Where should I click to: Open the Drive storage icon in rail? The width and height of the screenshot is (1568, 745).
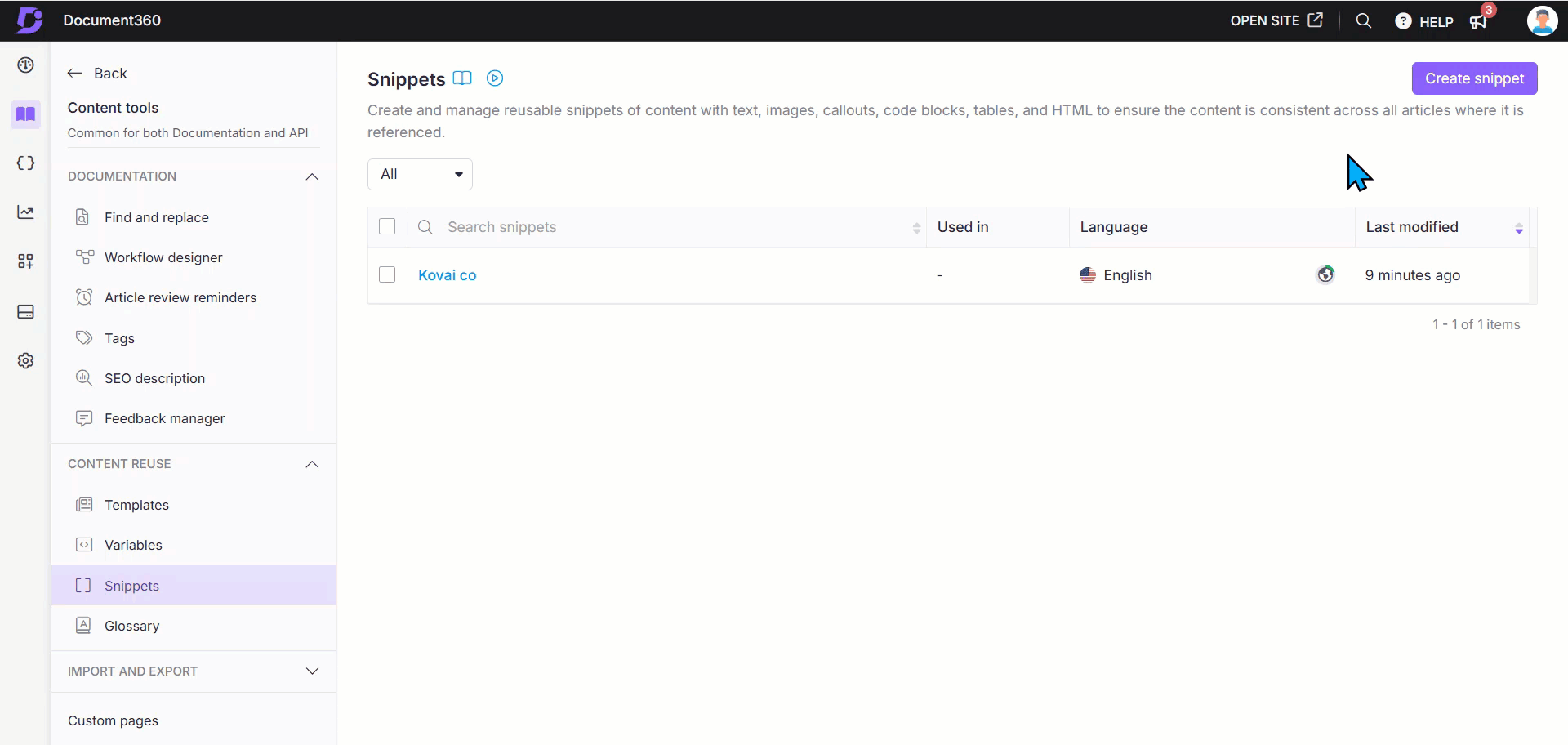click(26, 311)
